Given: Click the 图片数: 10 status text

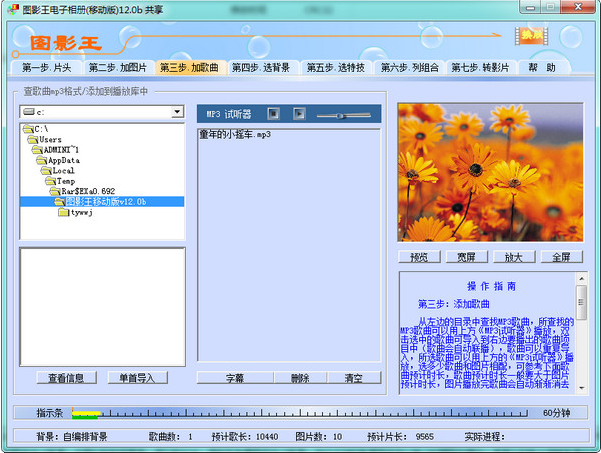Looking at the screenshot, I should [x=319, y=436].
